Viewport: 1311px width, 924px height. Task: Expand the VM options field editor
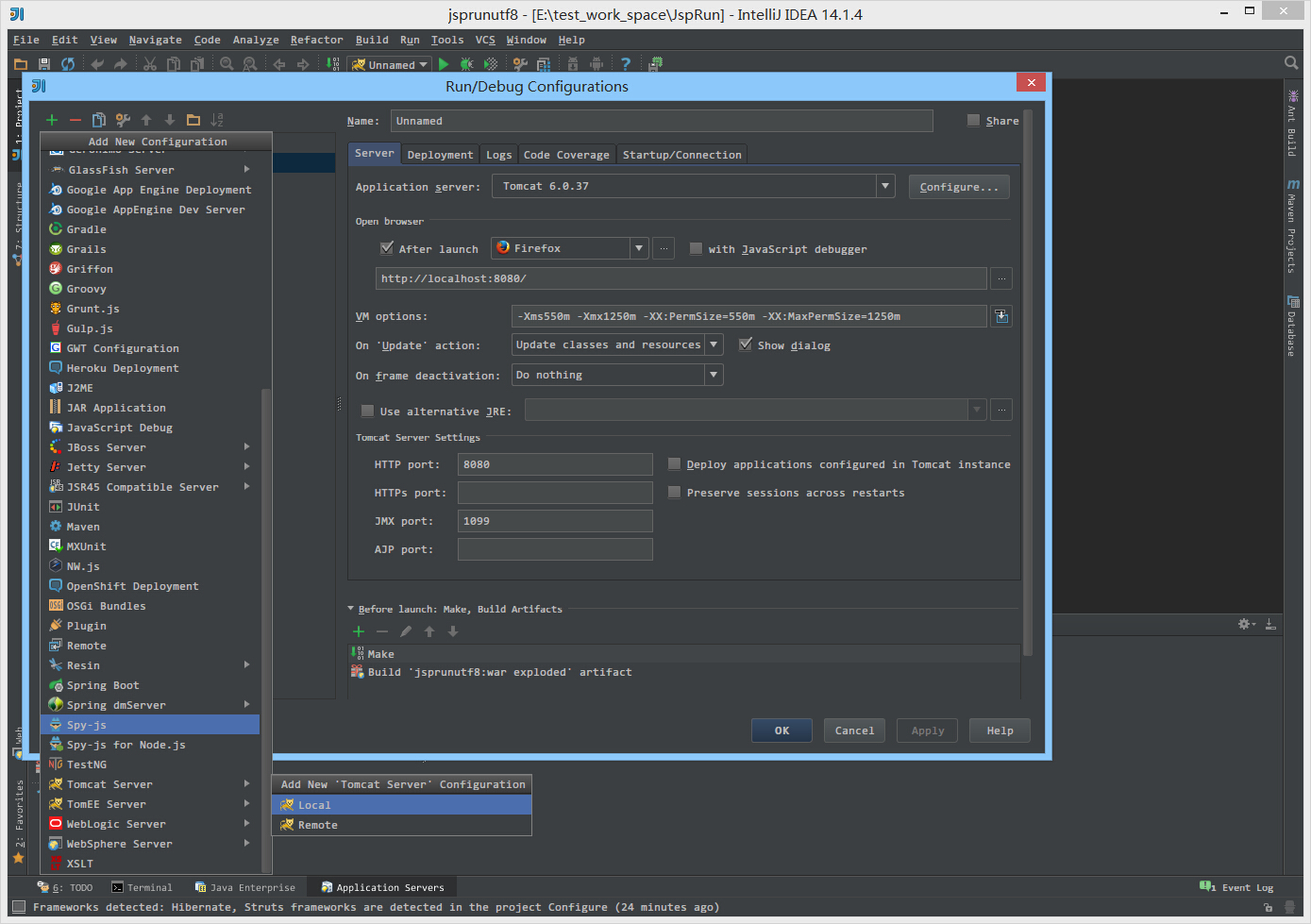tap(1000, 316)
